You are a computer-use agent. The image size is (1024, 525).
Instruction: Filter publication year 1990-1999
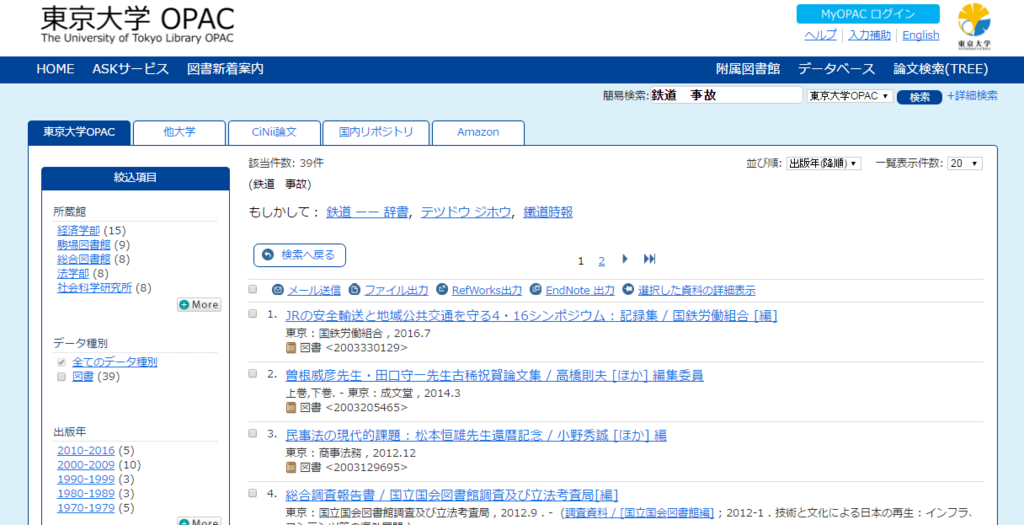tap(86, 479)
